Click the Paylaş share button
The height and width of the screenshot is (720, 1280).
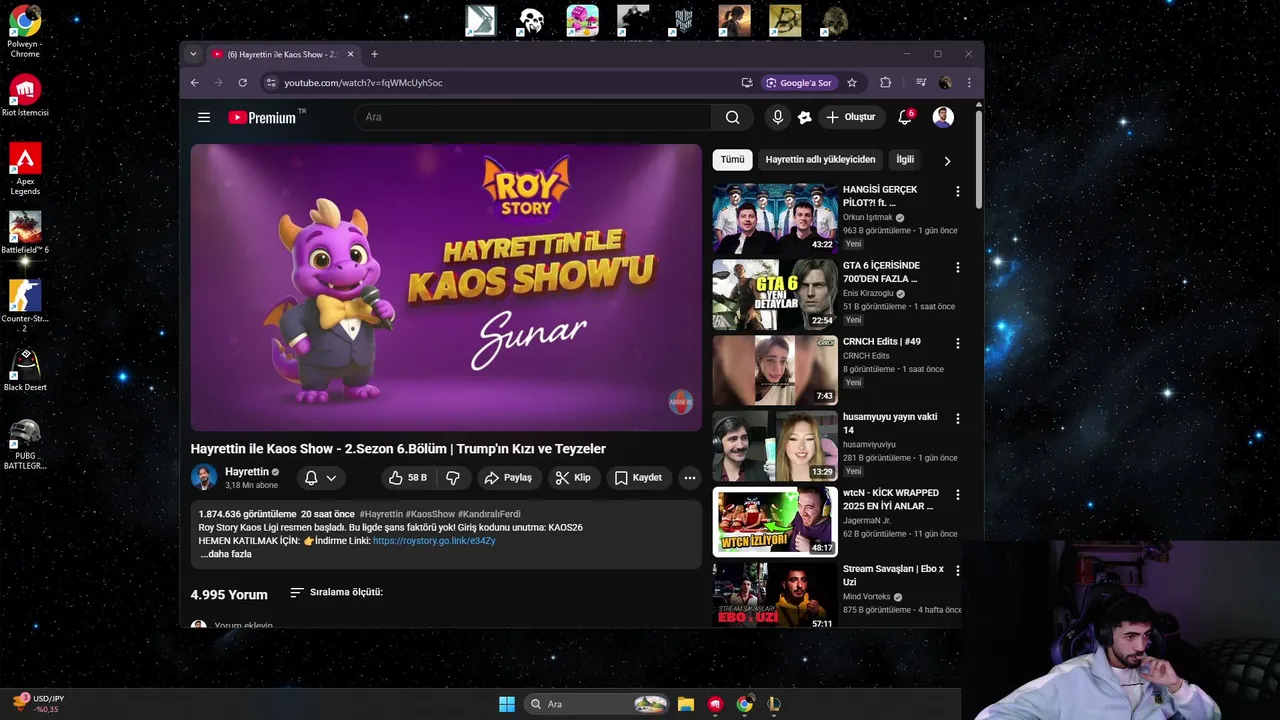click(x=509, y=478)
